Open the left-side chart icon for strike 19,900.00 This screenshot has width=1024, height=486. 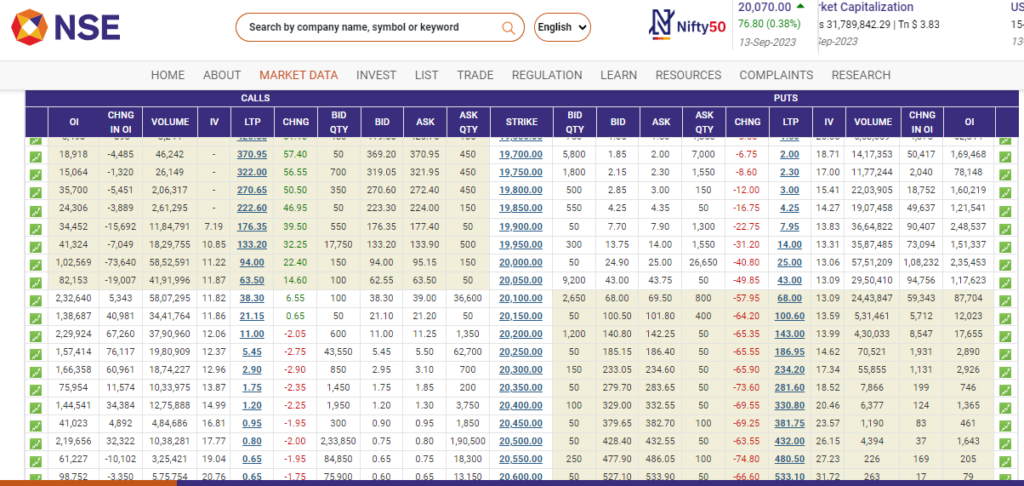[36, 229]
